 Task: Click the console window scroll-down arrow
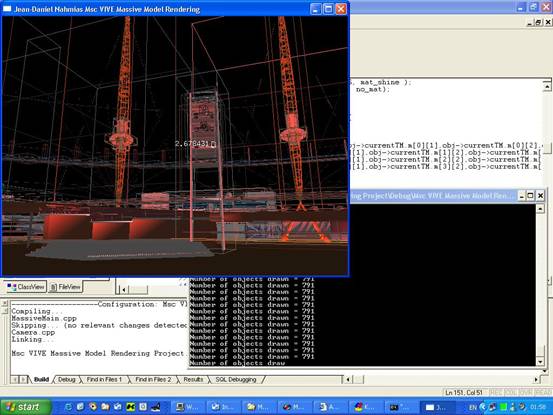click(x=540, y=362)
